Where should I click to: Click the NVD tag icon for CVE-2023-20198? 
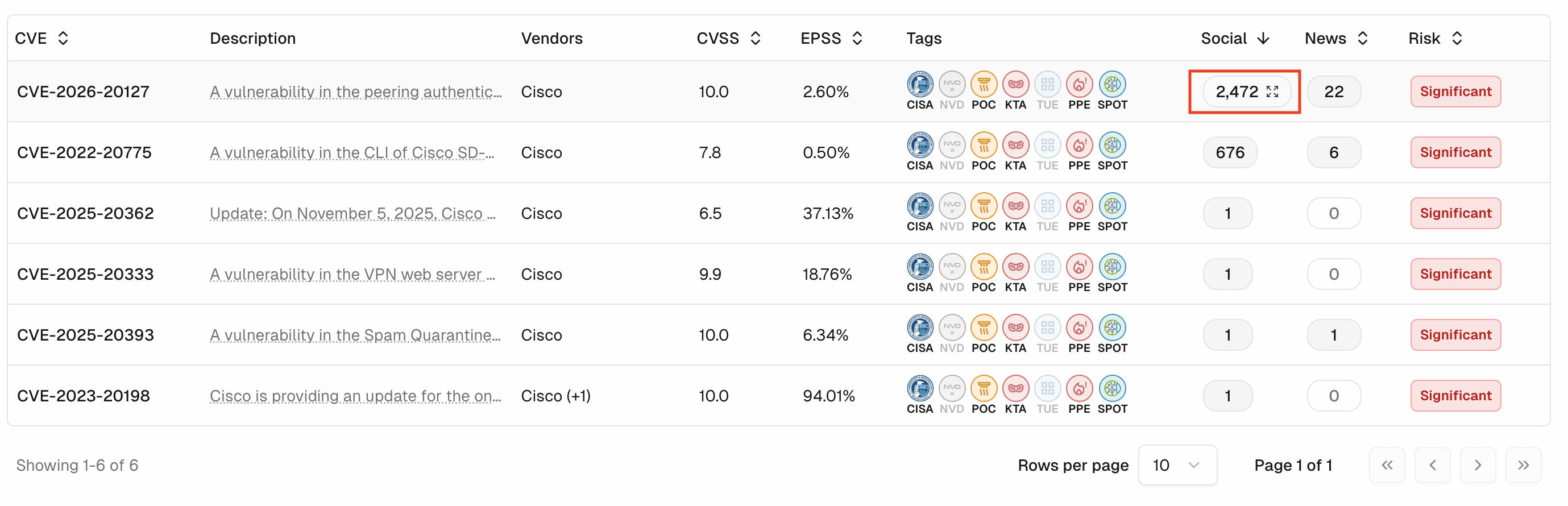[952, 388]
